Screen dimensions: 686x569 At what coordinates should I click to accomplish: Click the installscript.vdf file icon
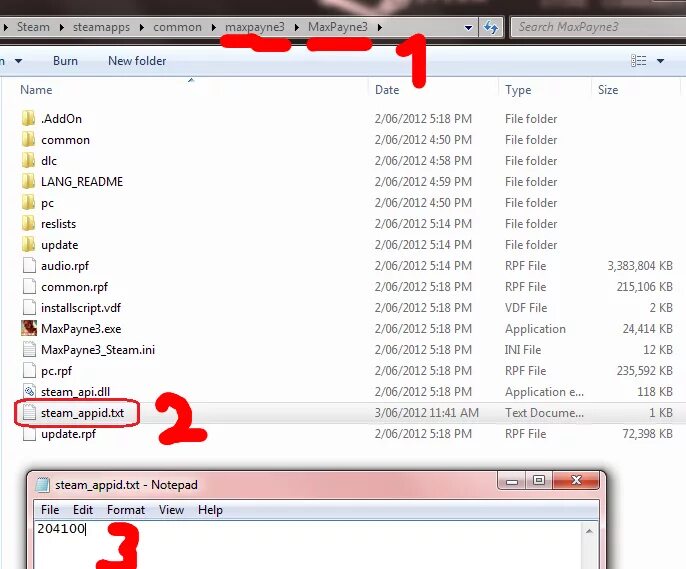click(29, 307)
